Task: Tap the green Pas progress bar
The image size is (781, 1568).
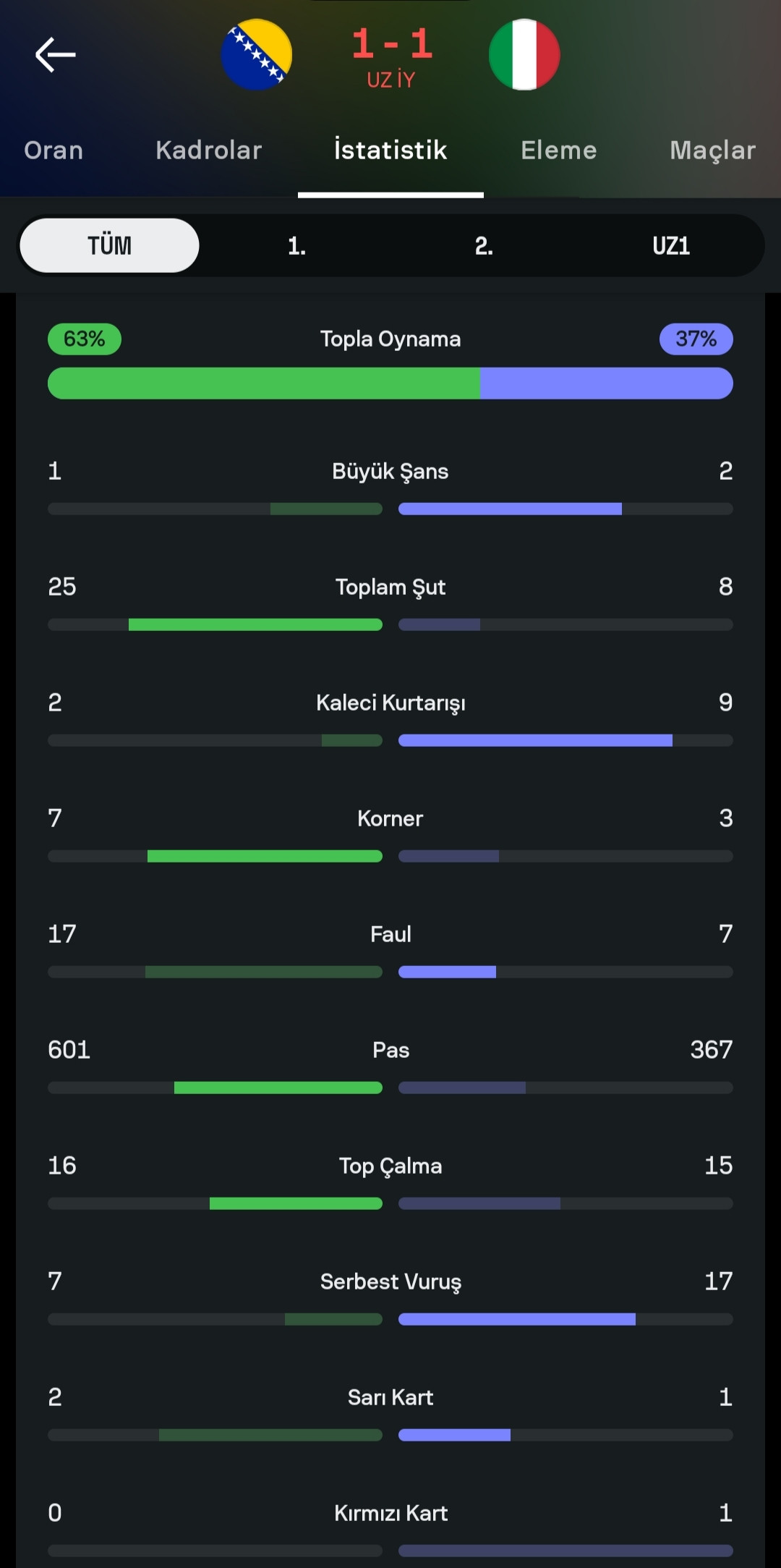Action: pos(278,1088)
